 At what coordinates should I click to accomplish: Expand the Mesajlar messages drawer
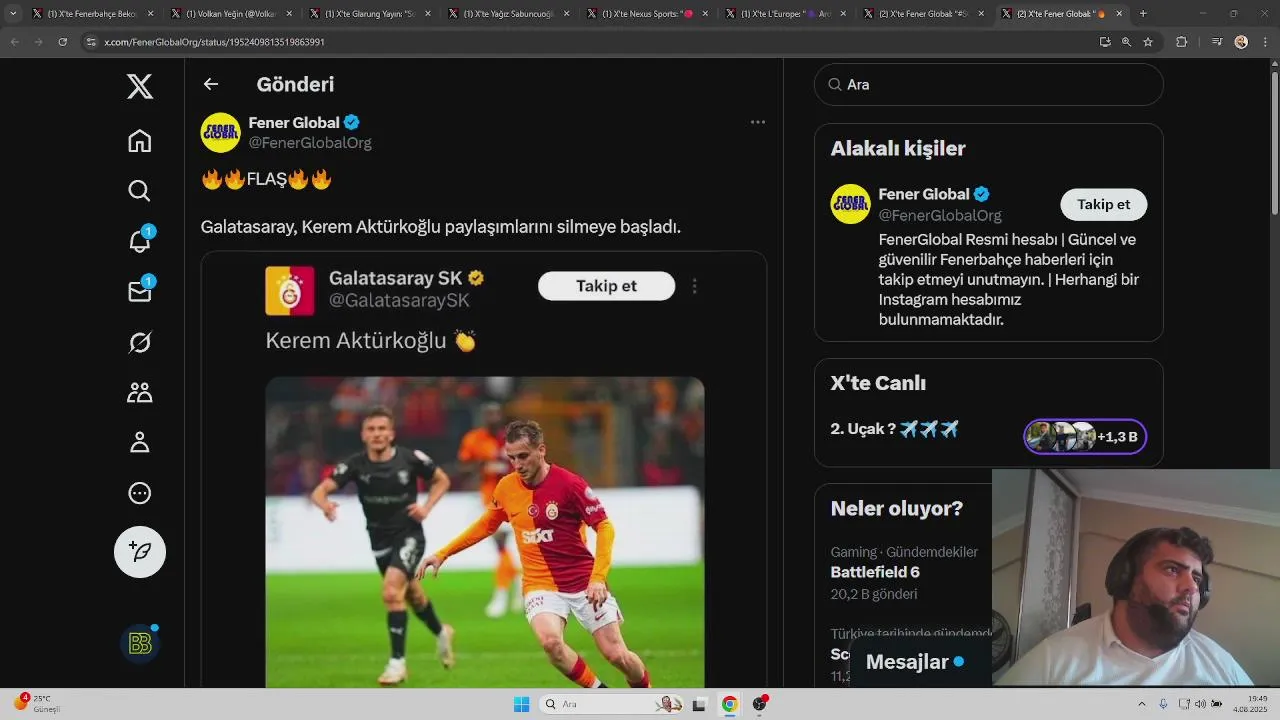point(920,662)
